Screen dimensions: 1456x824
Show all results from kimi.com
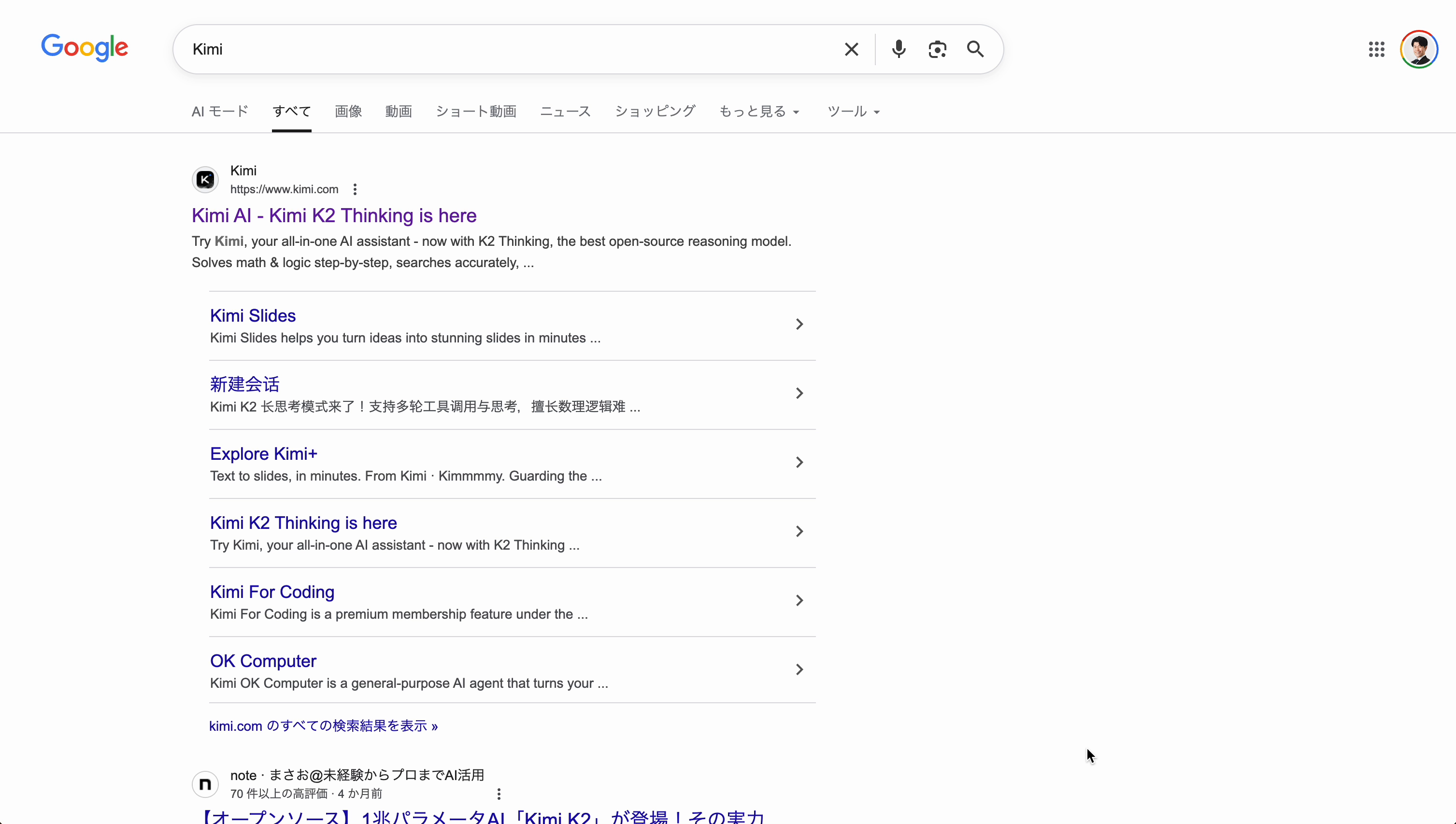tap(323, 725)
